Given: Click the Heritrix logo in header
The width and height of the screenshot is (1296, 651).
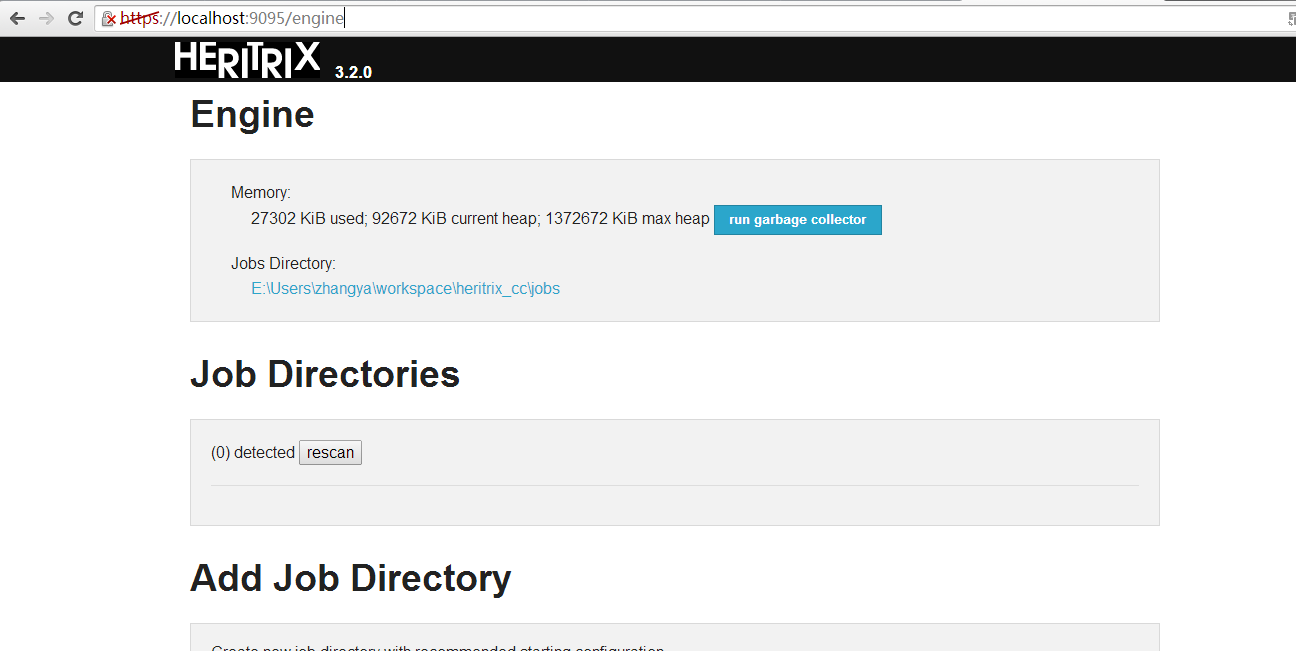Looking at the screenshot, I should point(247,59).
